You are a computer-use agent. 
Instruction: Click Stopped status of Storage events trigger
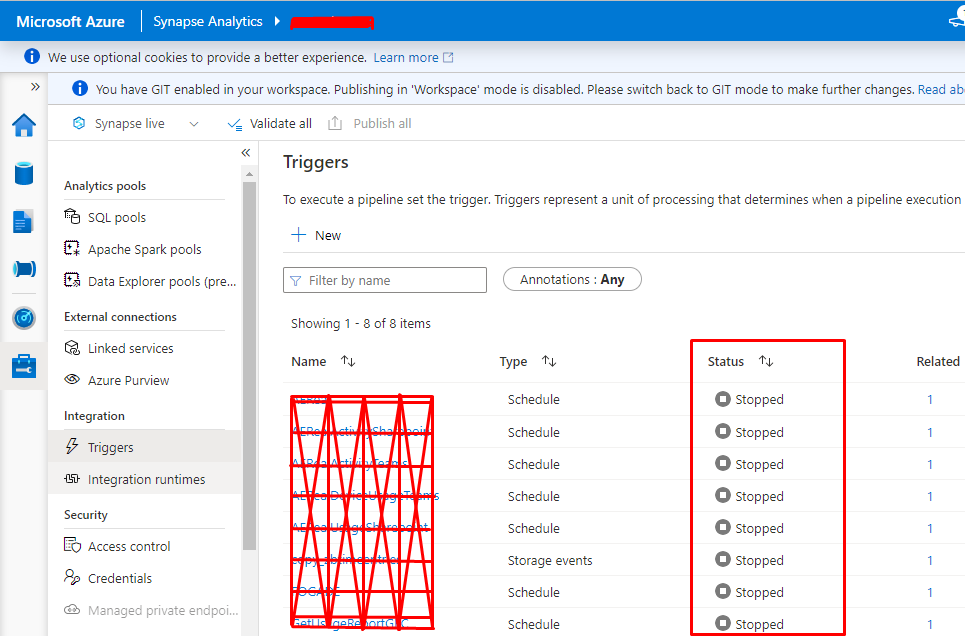click(750, 560)
